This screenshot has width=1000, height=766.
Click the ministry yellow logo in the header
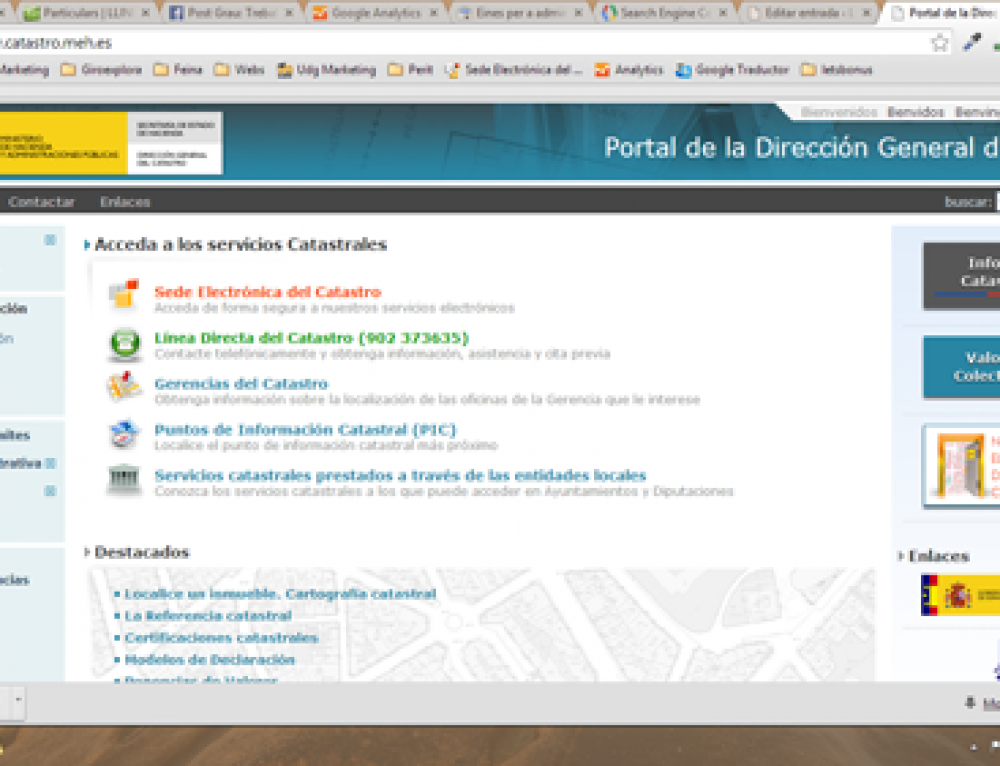62,144
